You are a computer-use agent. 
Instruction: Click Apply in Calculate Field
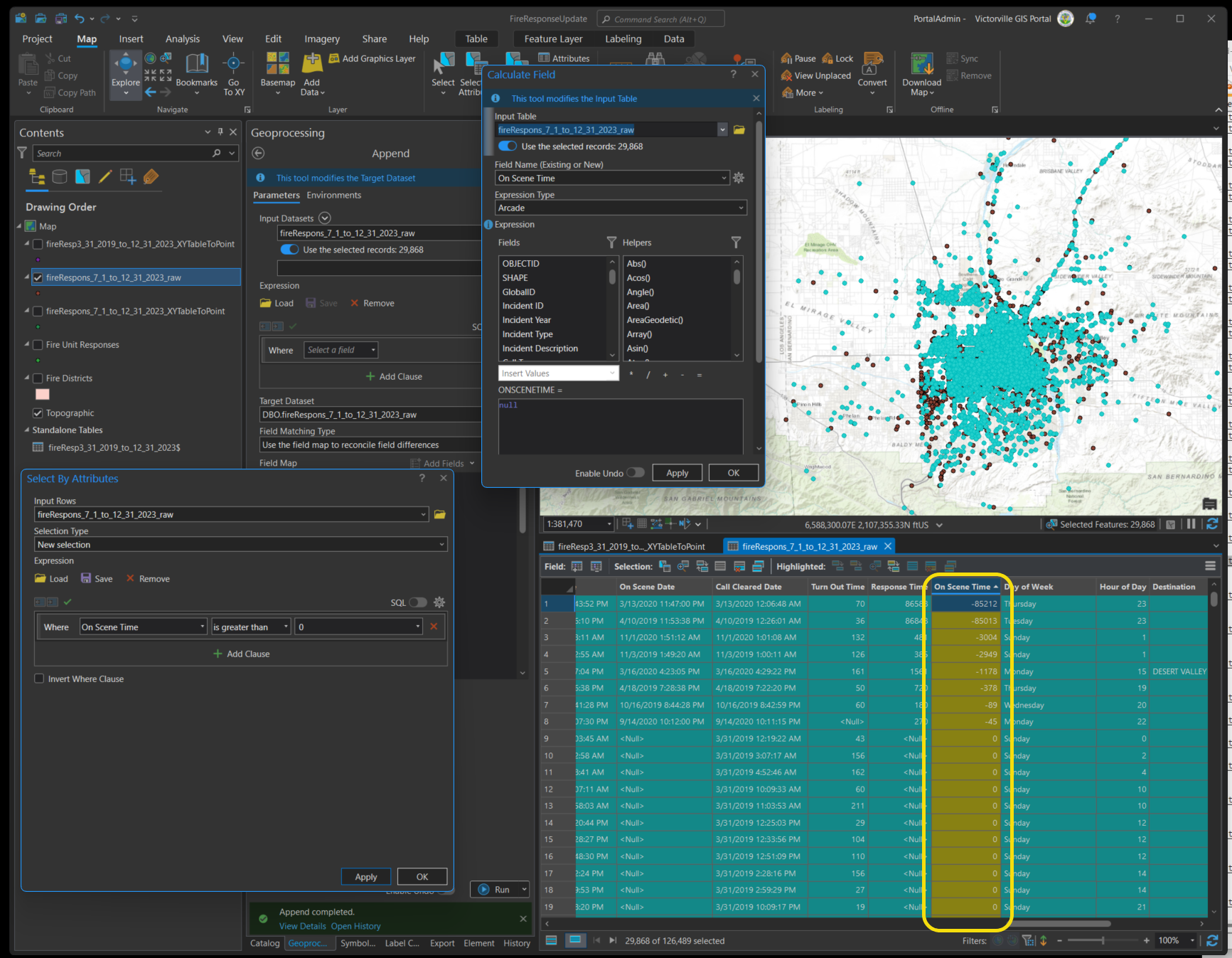[677, 473]
